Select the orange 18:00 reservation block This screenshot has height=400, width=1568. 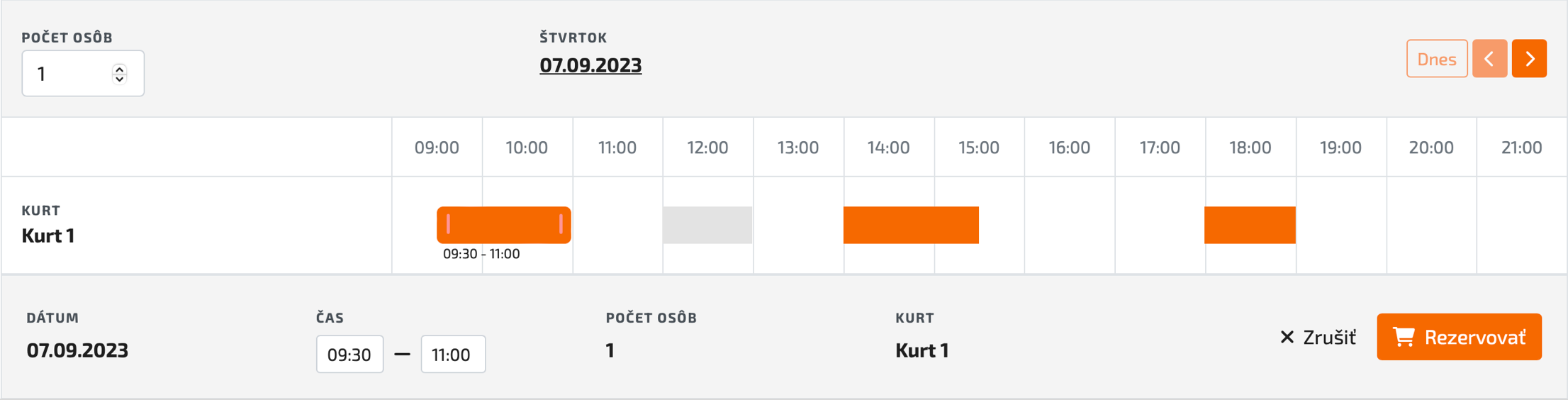(x=1250, y=225)
